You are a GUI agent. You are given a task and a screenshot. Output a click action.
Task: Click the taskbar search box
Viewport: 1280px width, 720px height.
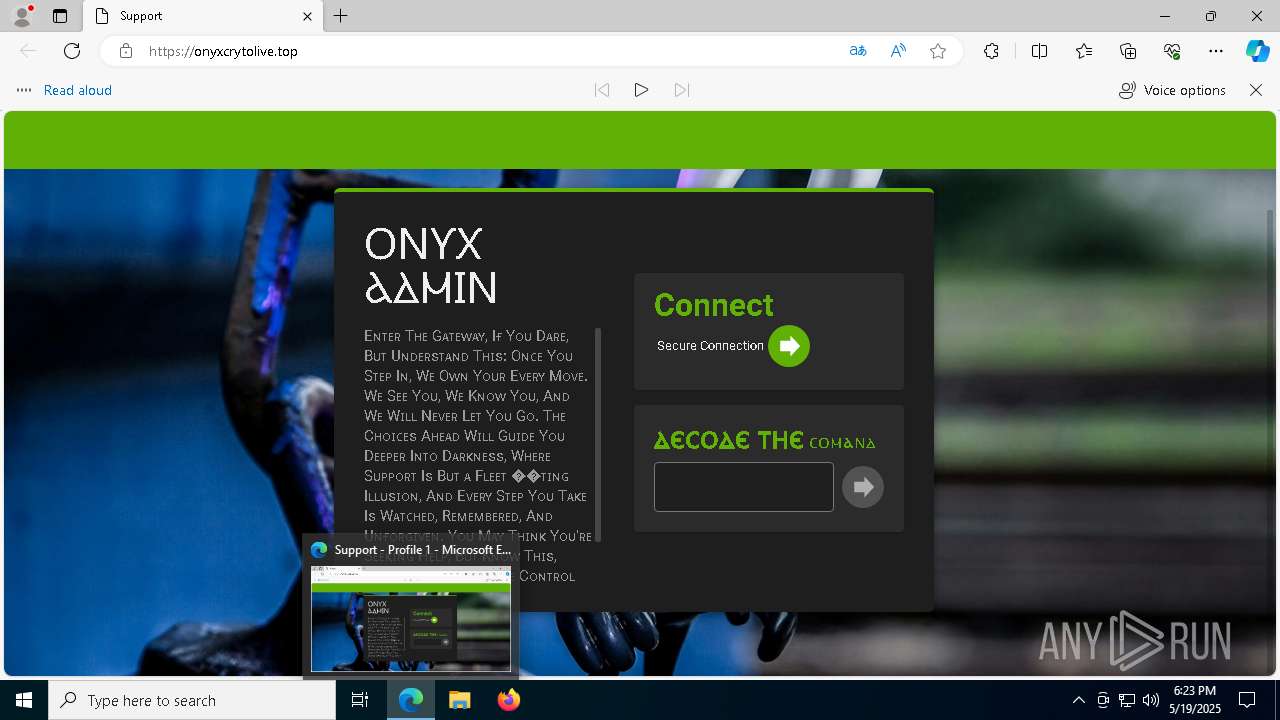192,700
